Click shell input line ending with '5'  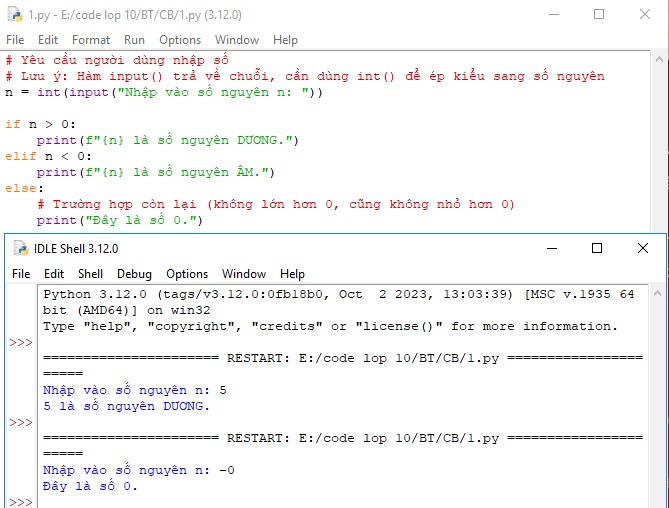click(x=135, y=390)
